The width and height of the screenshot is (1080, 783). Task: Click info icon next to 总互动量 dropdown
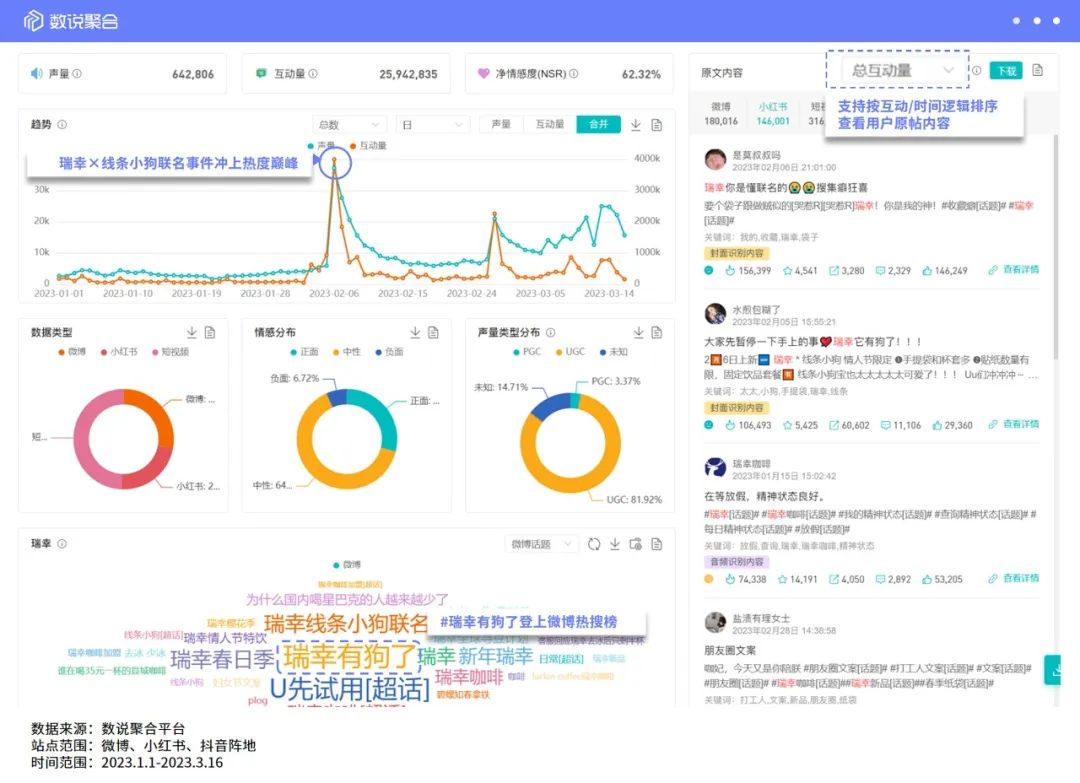pyautogui.click(x=977, y=71)
